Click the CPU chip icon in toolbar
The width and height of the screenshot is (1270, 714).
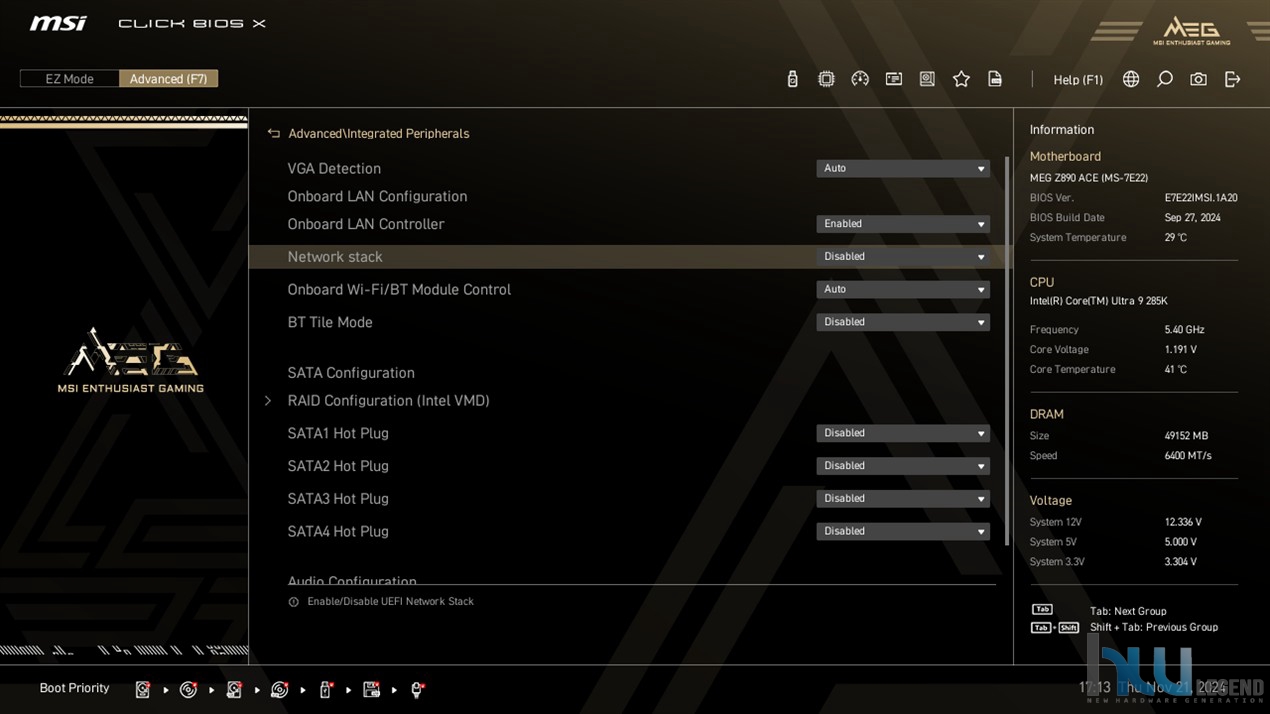pyautogui.click(x=826, y=79)
